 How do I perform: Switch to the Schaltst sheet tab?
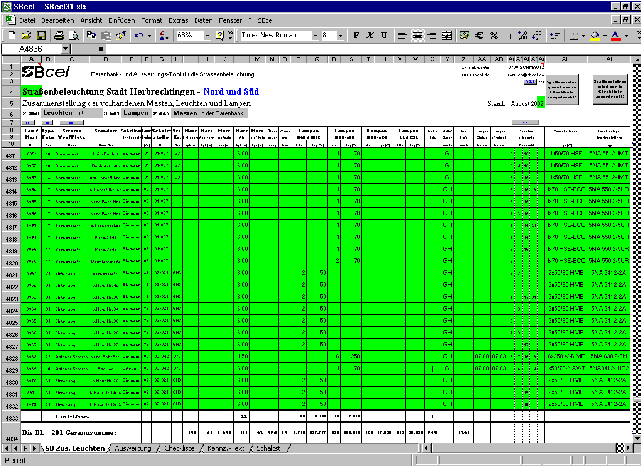pyautogui.click(x=268, y=448)
